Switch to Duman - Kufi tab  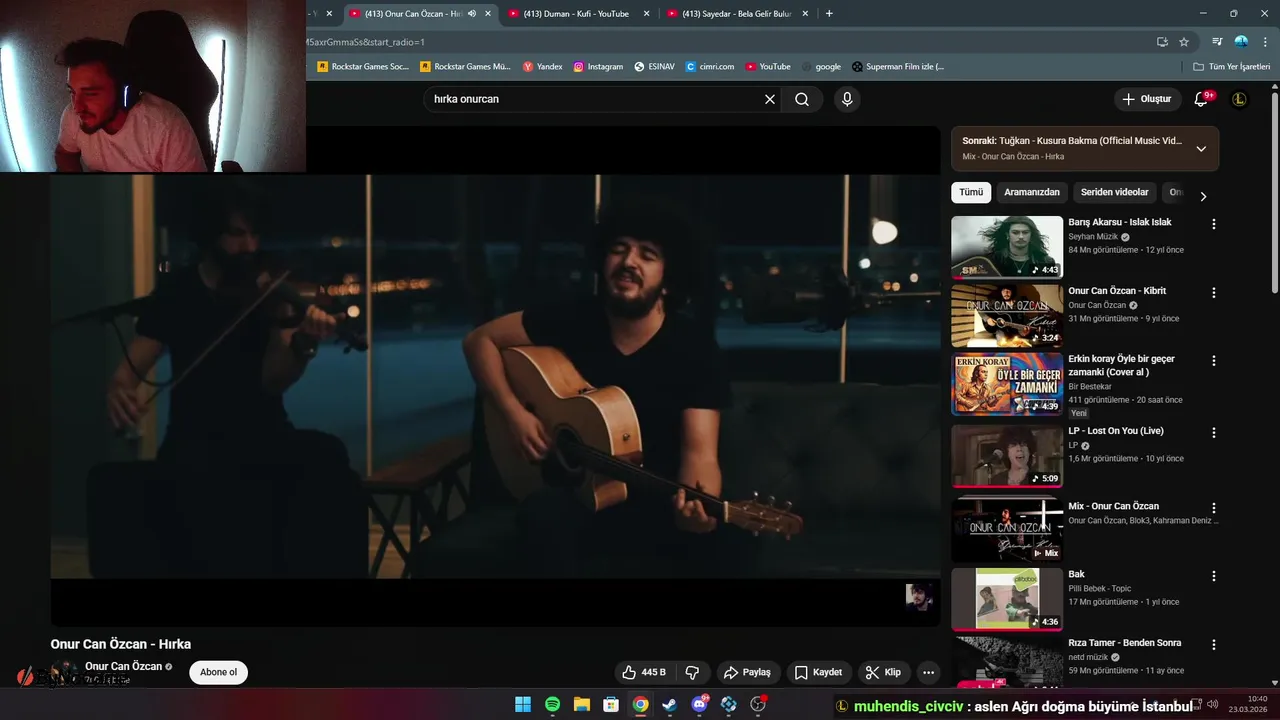coord(576,14)
